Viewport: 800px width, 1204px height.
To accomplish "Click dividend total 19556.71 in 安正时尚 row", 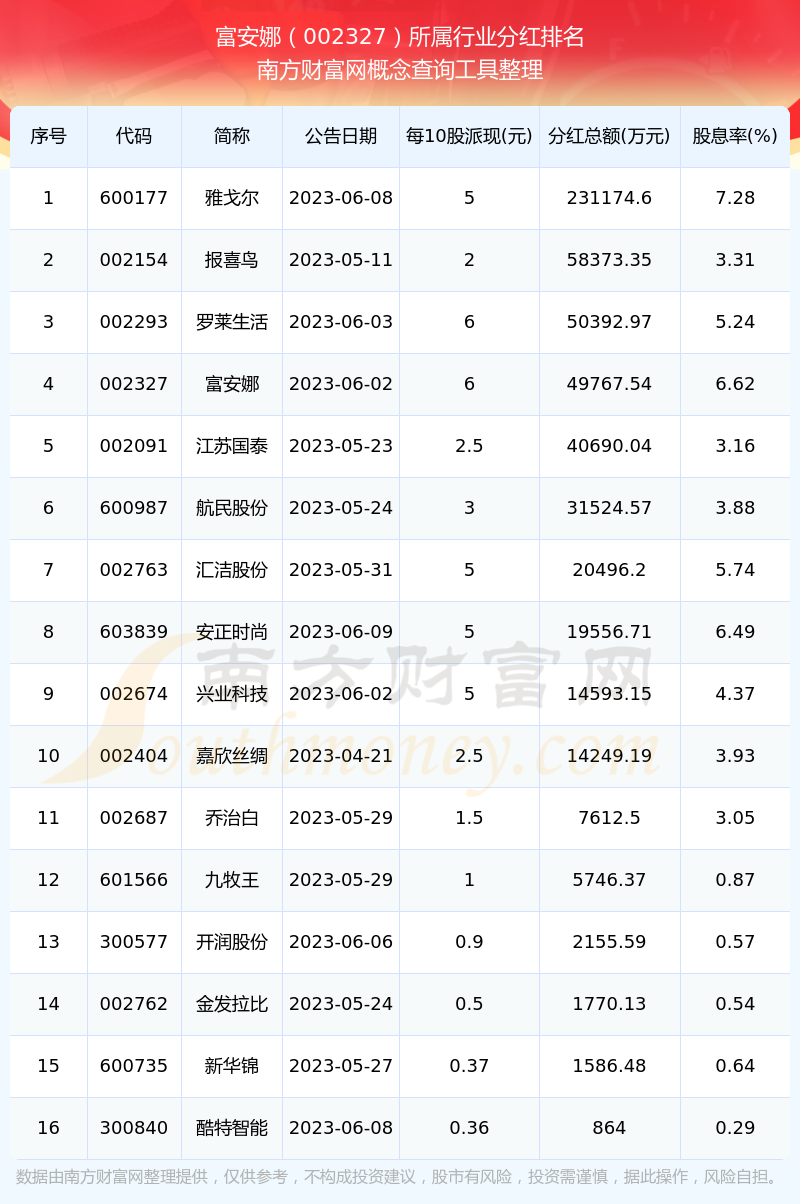I will pos(609,632).
